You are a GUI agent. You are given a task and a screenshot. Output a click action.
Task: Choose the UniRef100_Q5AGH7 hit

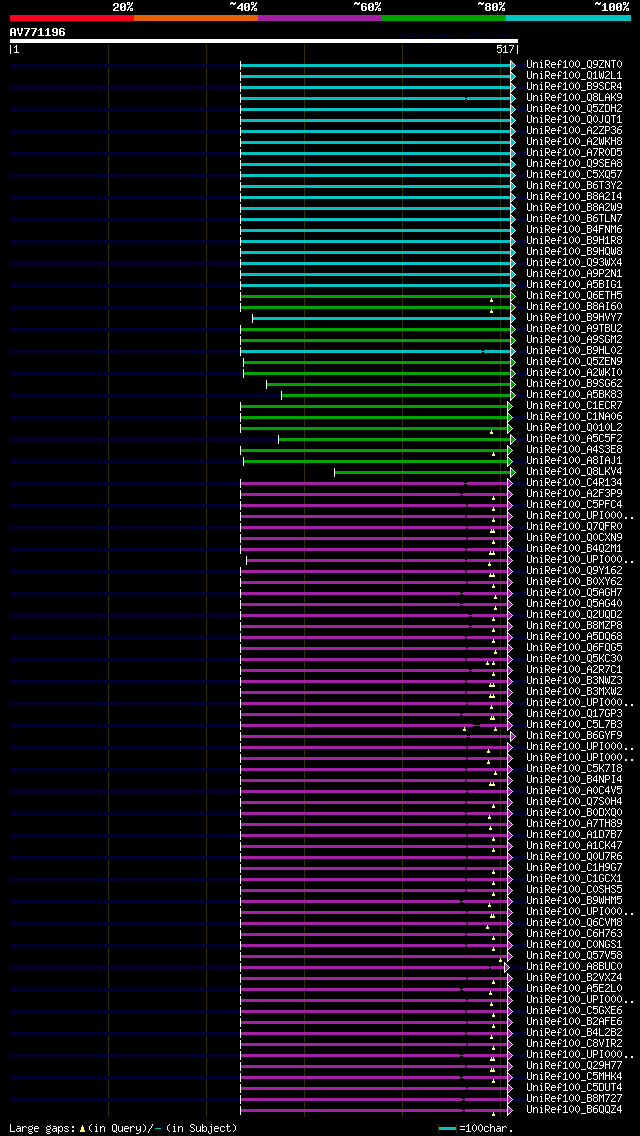click(574, 593)
